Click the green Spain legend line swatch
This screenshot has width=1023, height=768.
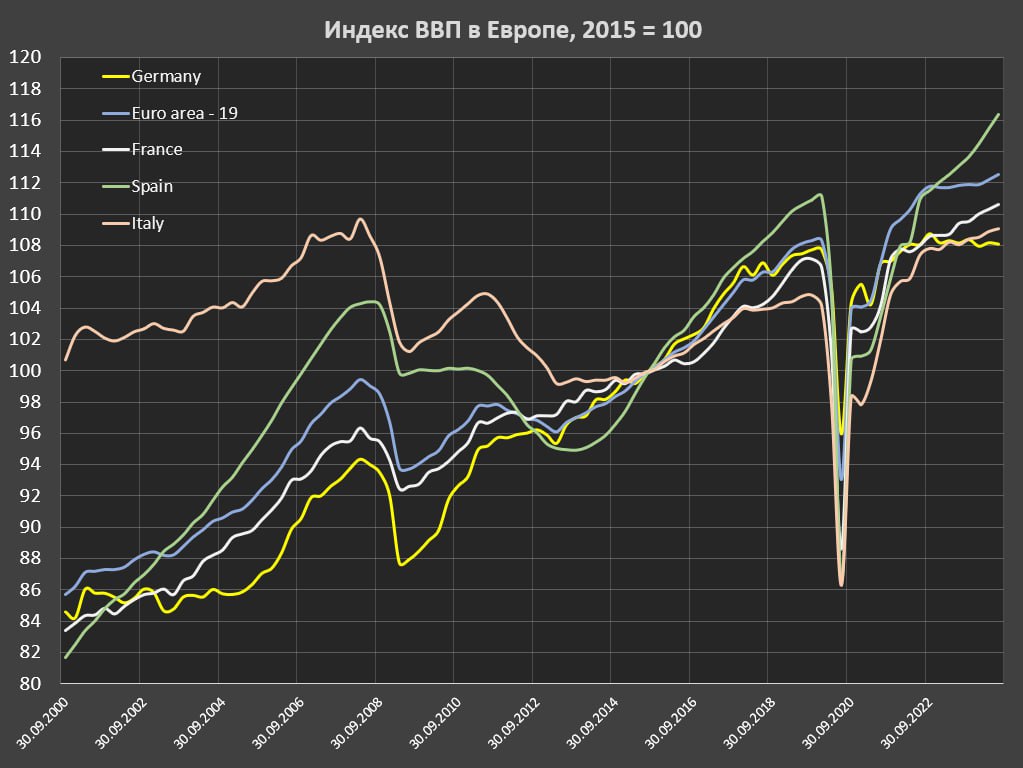click(x=116, y=187)
